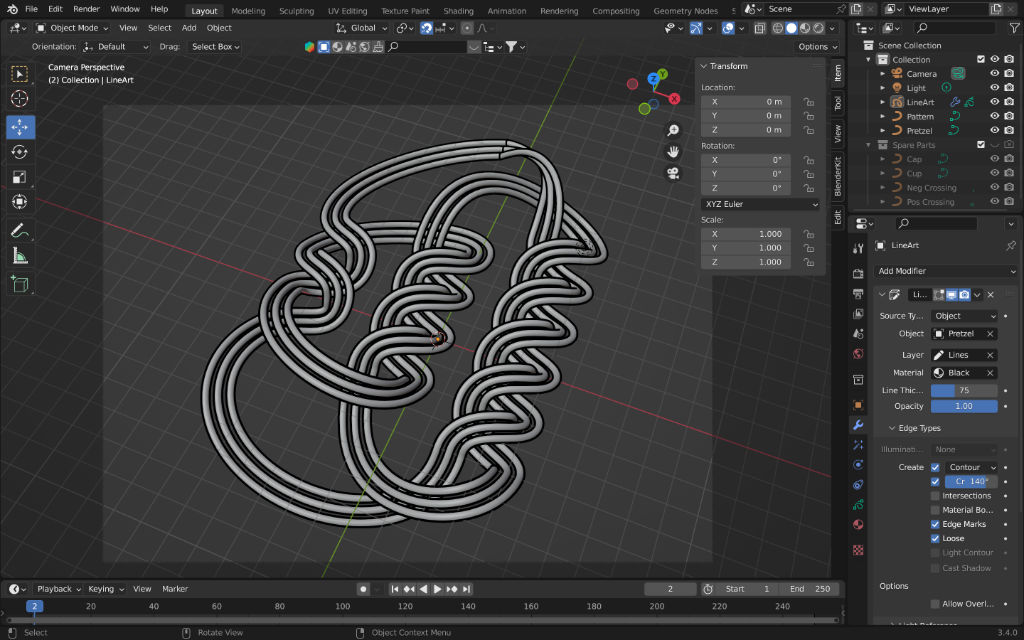Click the Add Cube tool
1024x640 pixels.
(x=20, y=285)
